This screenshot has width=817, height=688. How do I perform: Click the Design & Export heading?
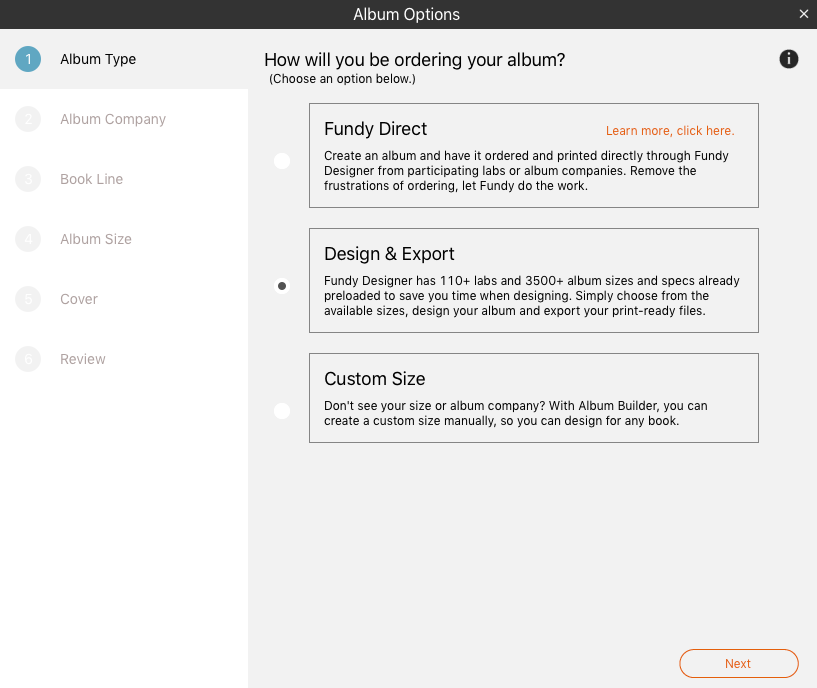click(x=389, y=254)
